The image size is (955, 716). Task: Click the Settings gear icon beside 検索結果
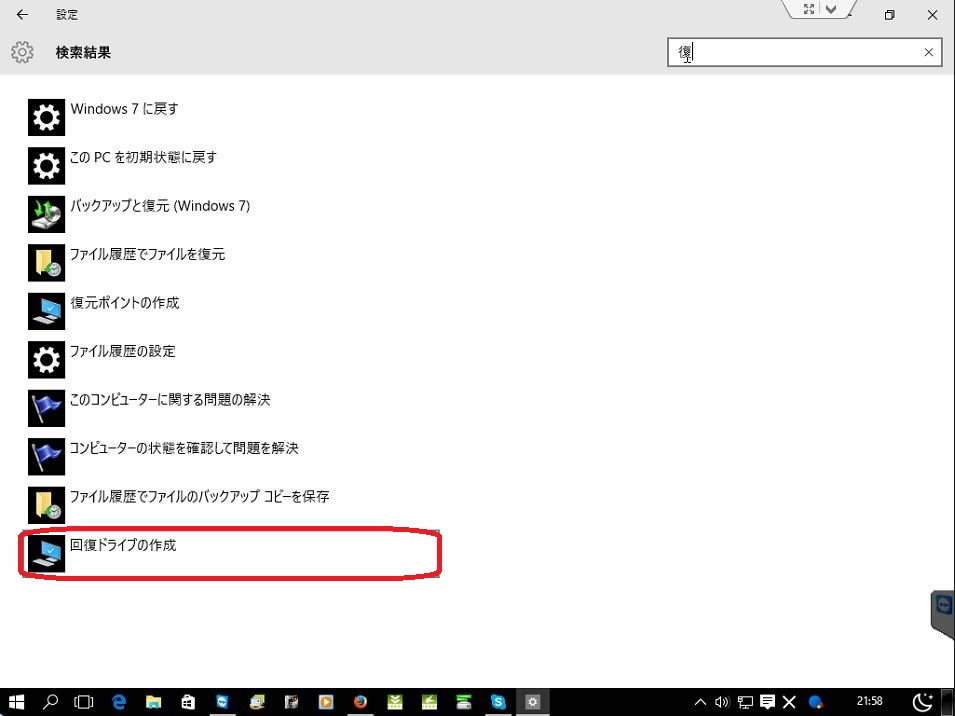pyautogui.click(x=22, y=52)
